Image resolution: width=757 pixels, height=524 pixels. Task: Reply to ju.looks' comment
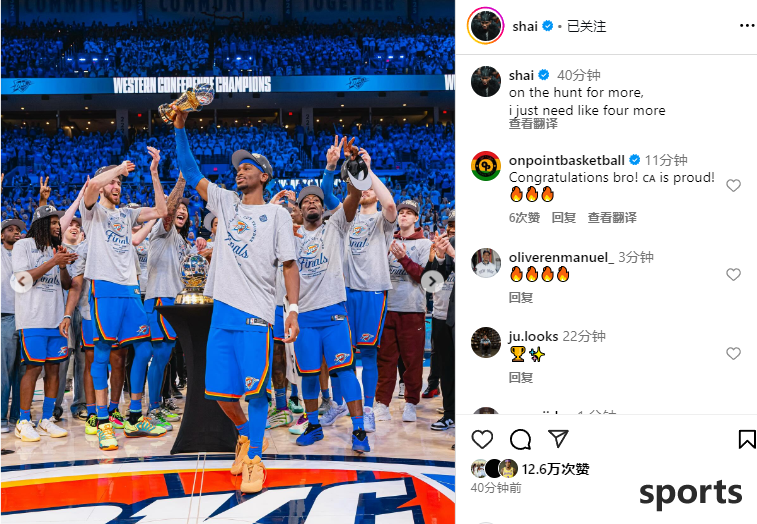coord(521,377)
